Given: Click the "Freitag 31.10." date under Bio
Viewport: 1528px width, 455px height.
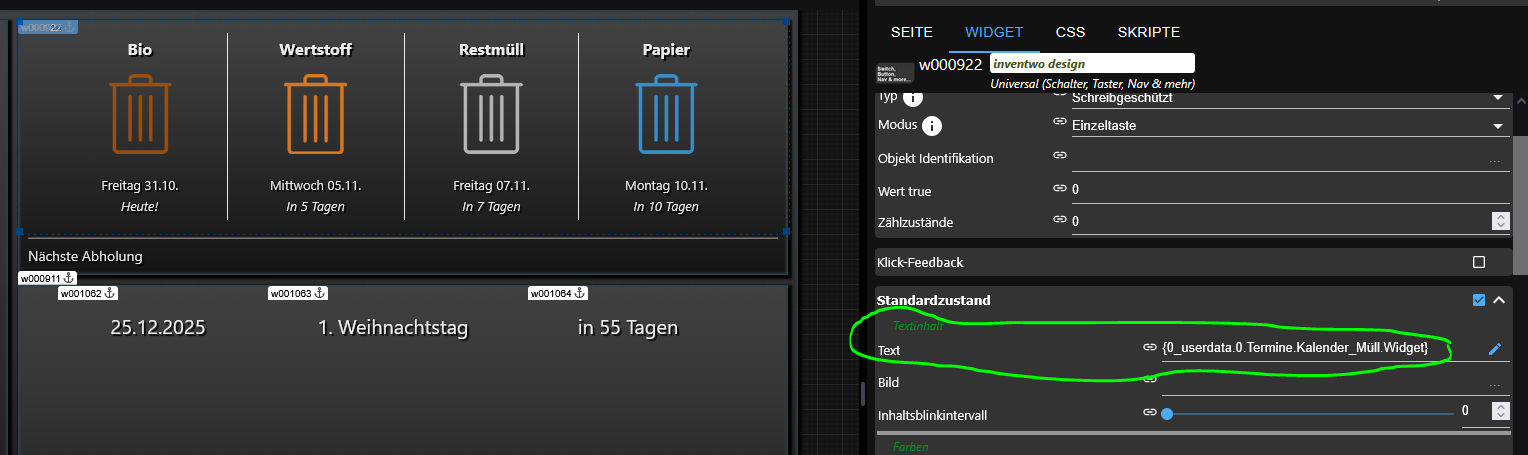Looking at the screenshot, I should point(140,186).
